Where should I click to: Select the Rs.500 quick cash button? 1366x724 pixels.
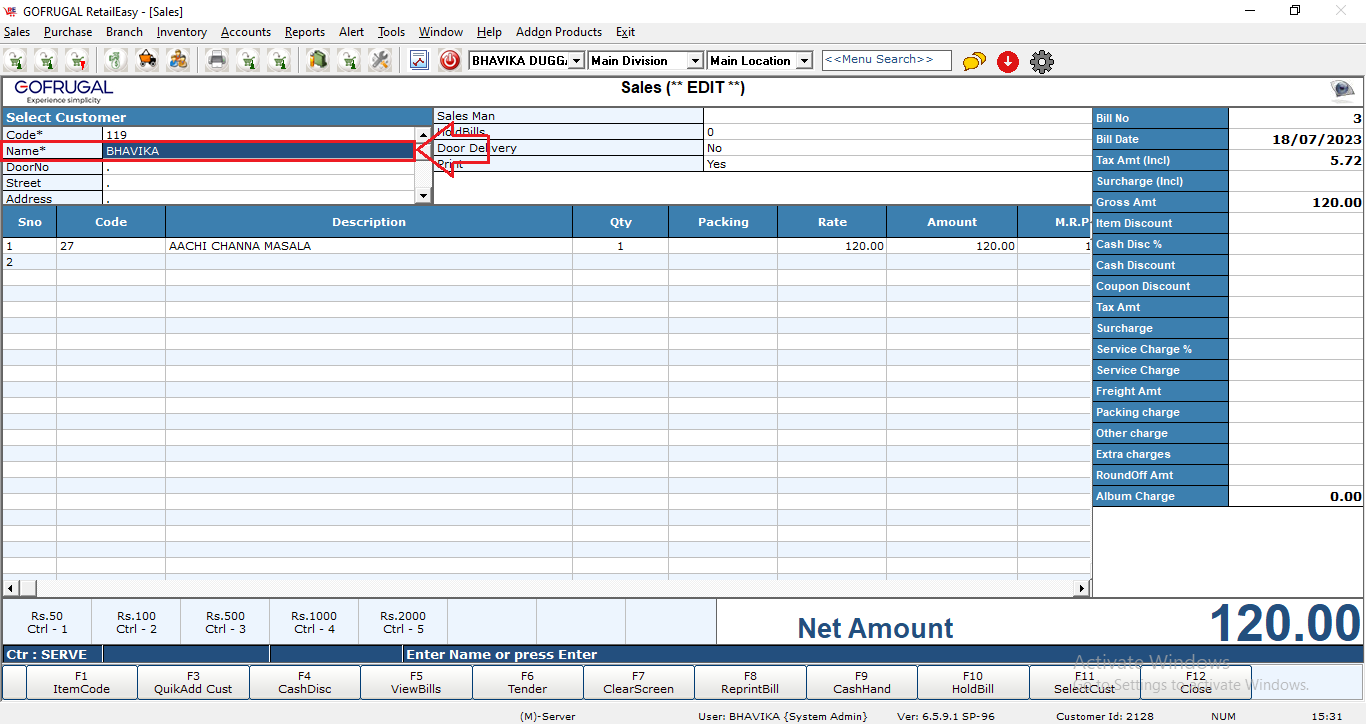[x=225, y=622]
